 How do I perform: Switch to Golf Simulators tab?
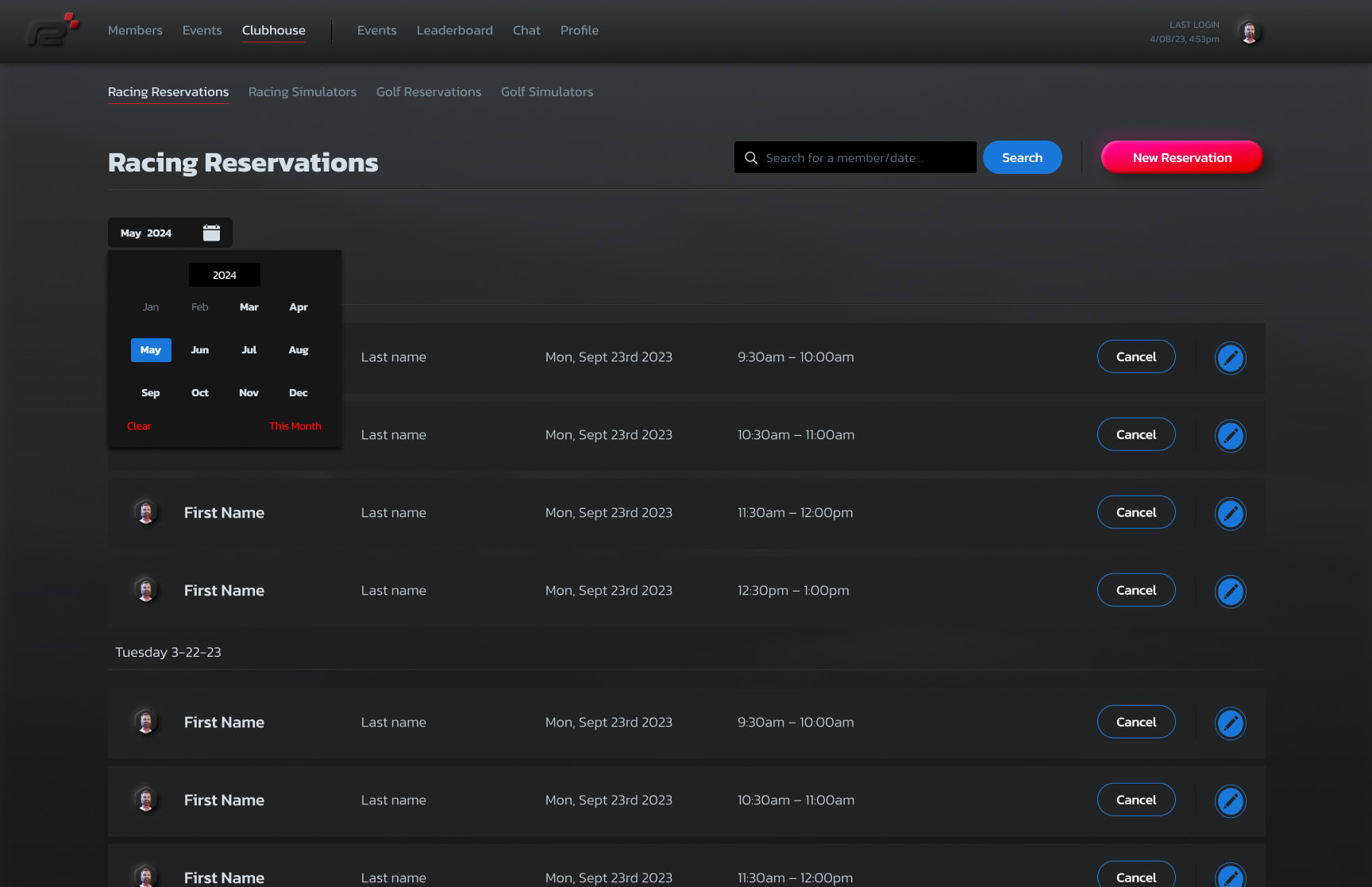coord(547,92)
